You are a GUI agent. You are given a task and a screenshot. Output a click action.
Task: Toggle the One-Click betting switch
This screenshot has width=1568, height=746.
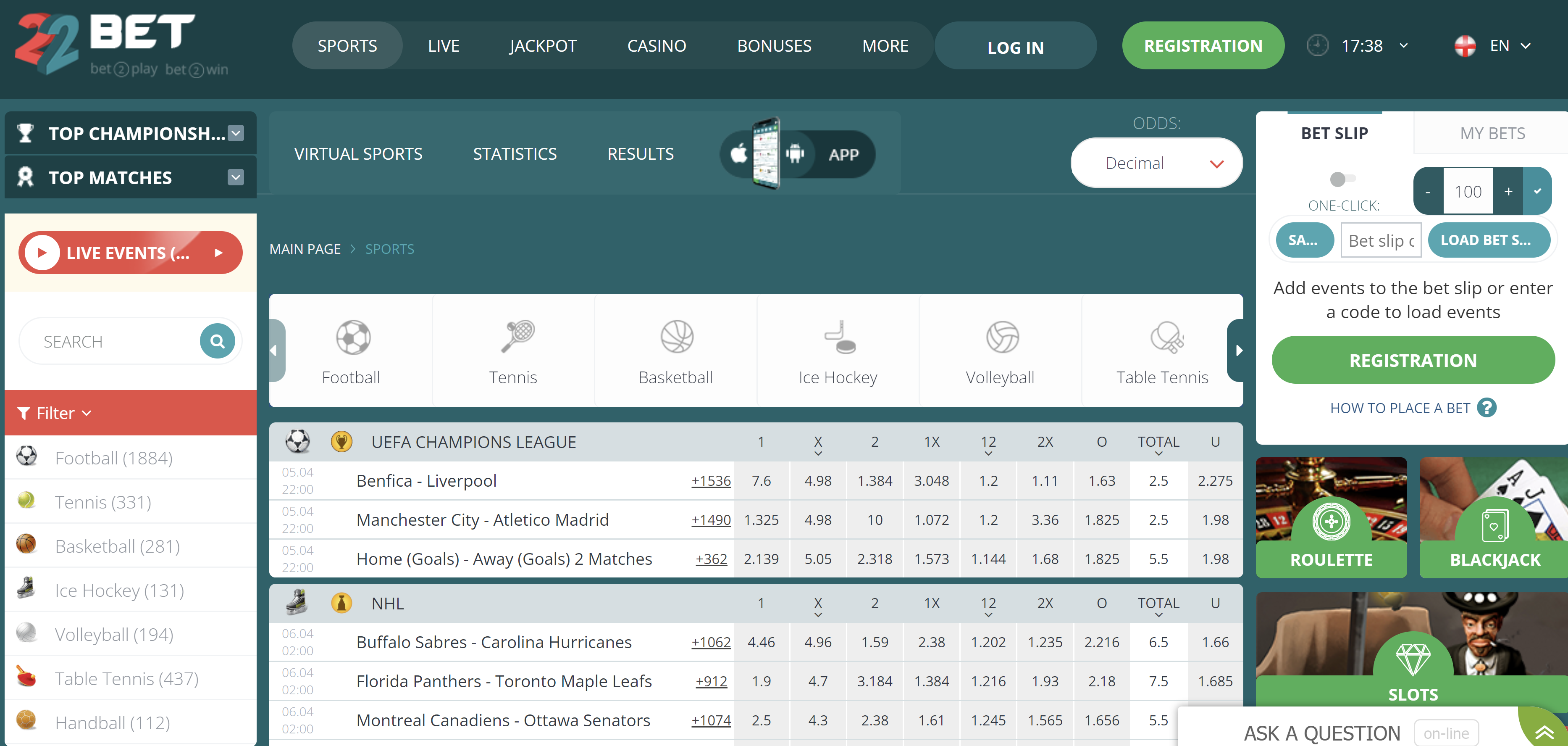click(1342, 179)
